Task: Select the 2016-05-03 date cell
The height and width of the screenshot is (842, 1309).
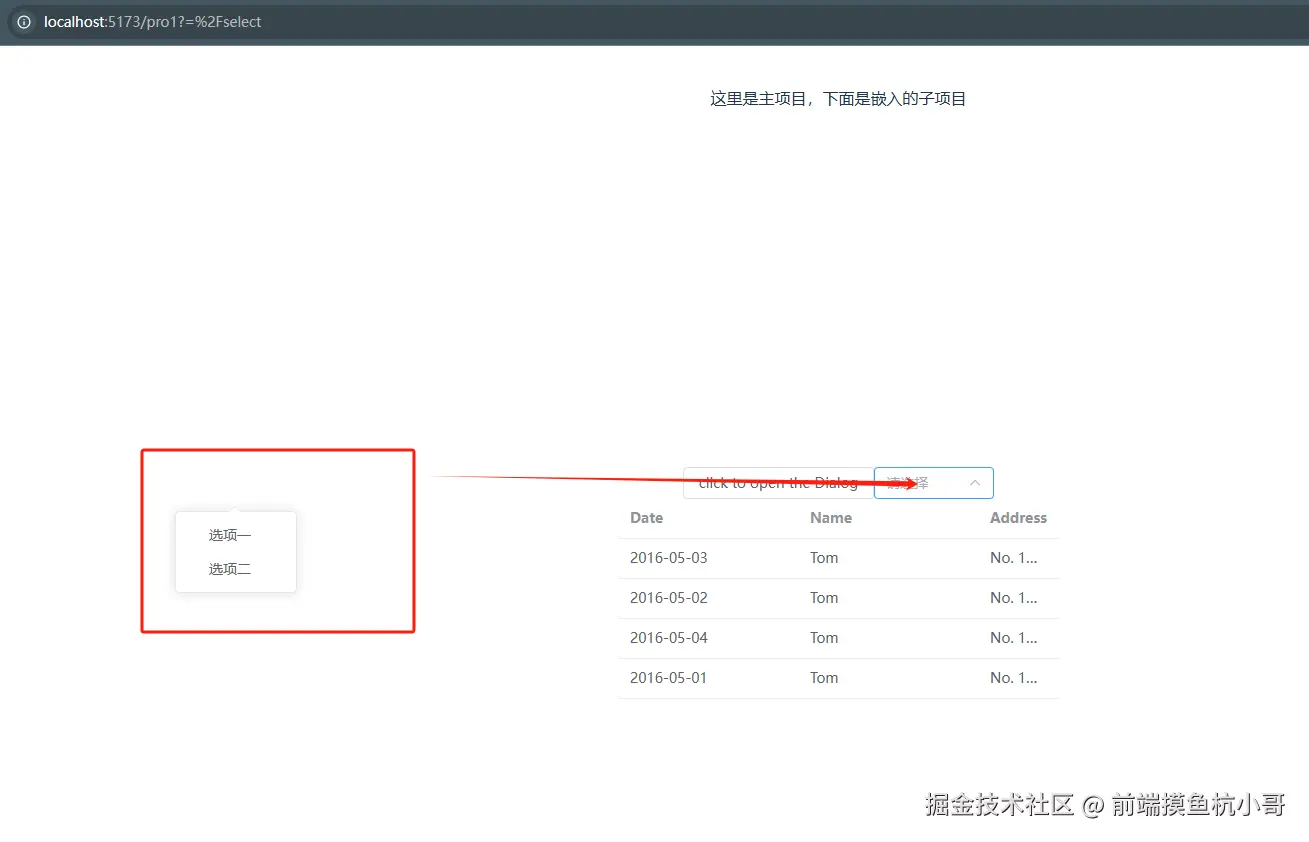Action: (x=668, y=558)
